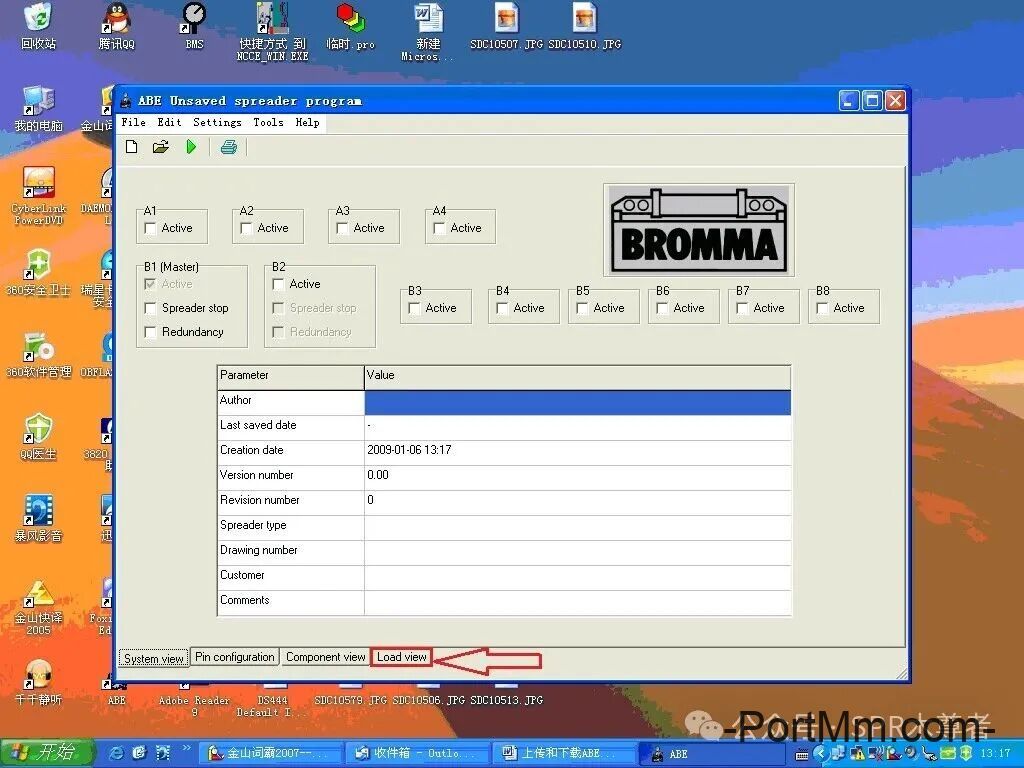Open the Settings menu
The width and height of the screenshot is (1024, 768).
(x=217, y=122)
